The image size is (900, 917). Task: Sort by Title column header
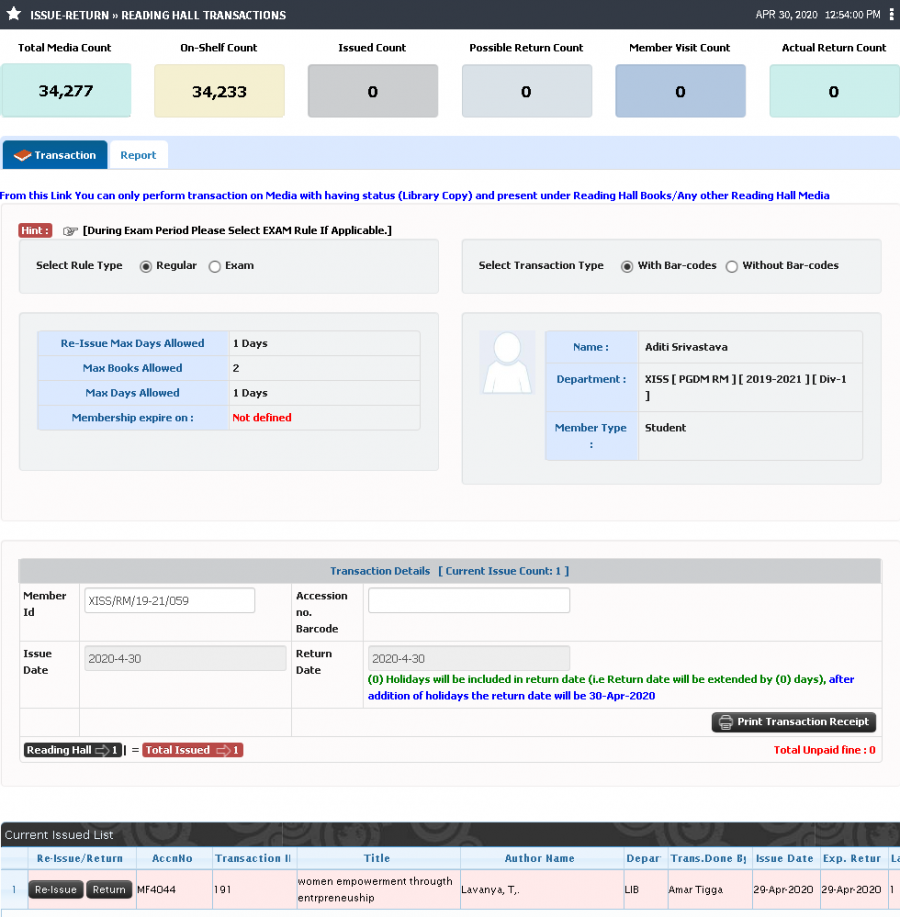[x=377, y=858]
